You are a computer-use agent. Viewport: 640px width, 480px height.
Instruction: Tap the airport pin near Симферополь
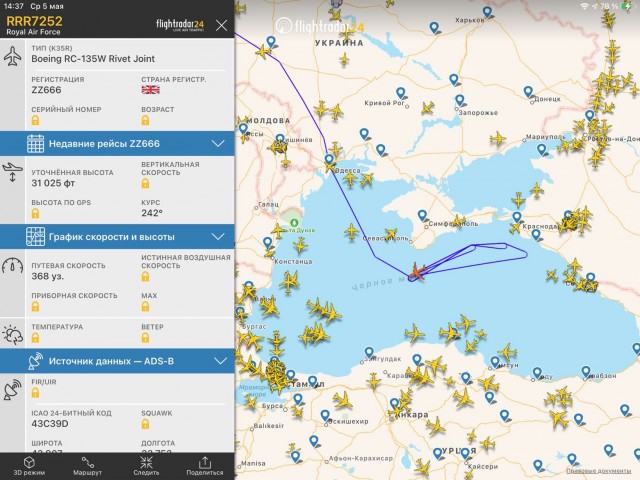tap(422, 215)
